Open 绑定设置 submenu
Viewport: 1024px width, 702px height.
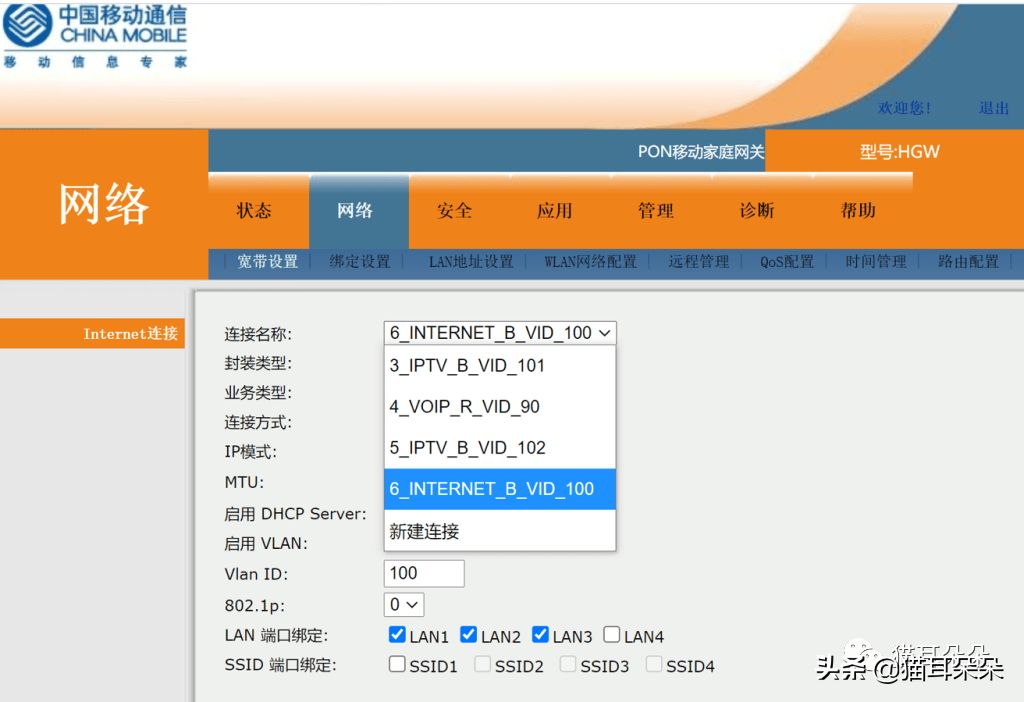coord(360,262)
